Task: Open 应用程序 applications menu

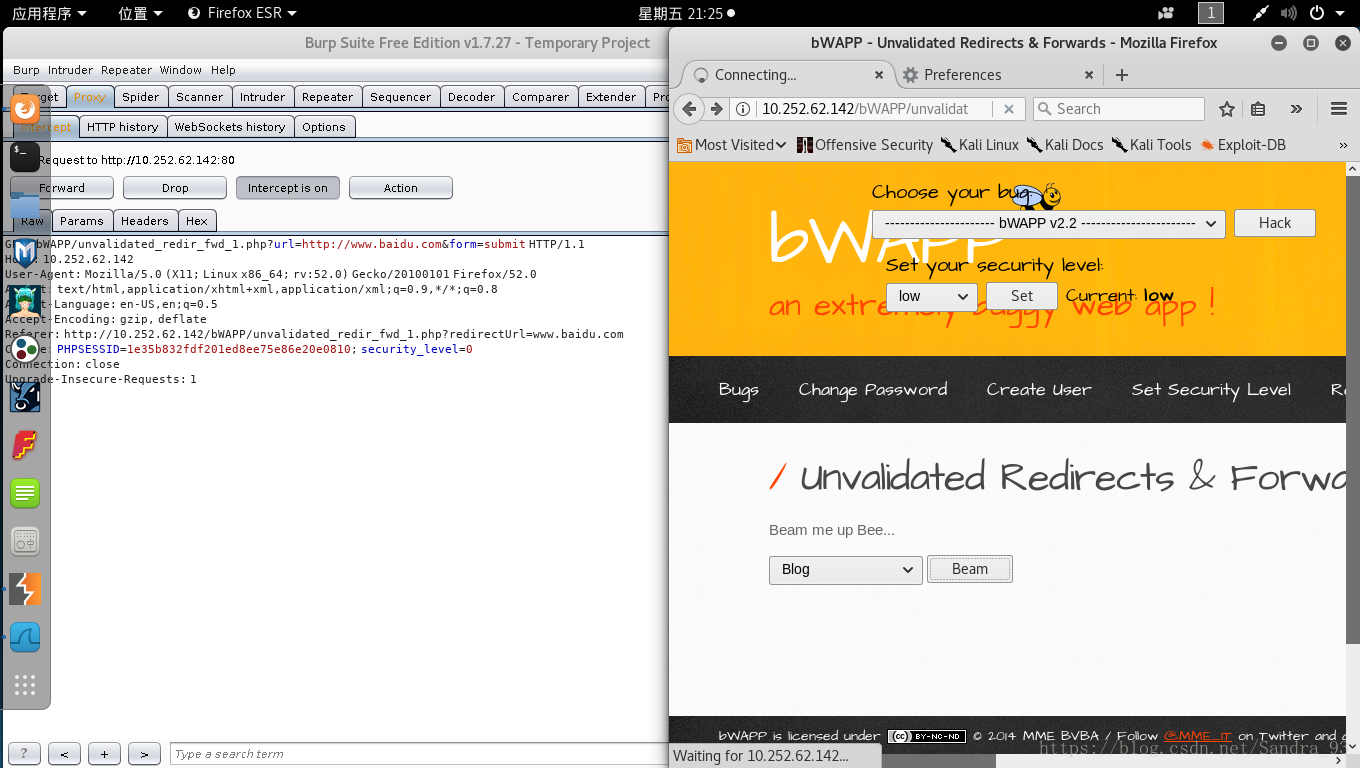Action: click(x=49, y=13)
